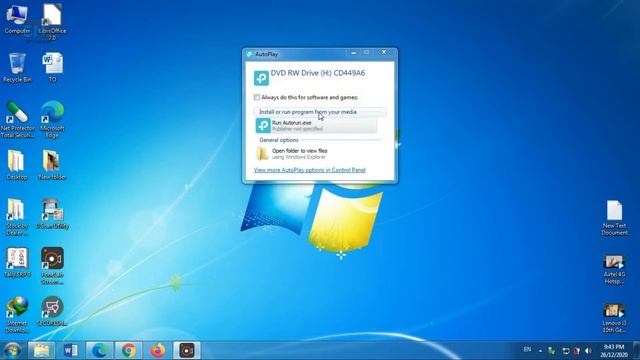Screen dimensions: 640x360
Task: Click the AutoPlay title bar icon
Action: [x=250, y=54]
